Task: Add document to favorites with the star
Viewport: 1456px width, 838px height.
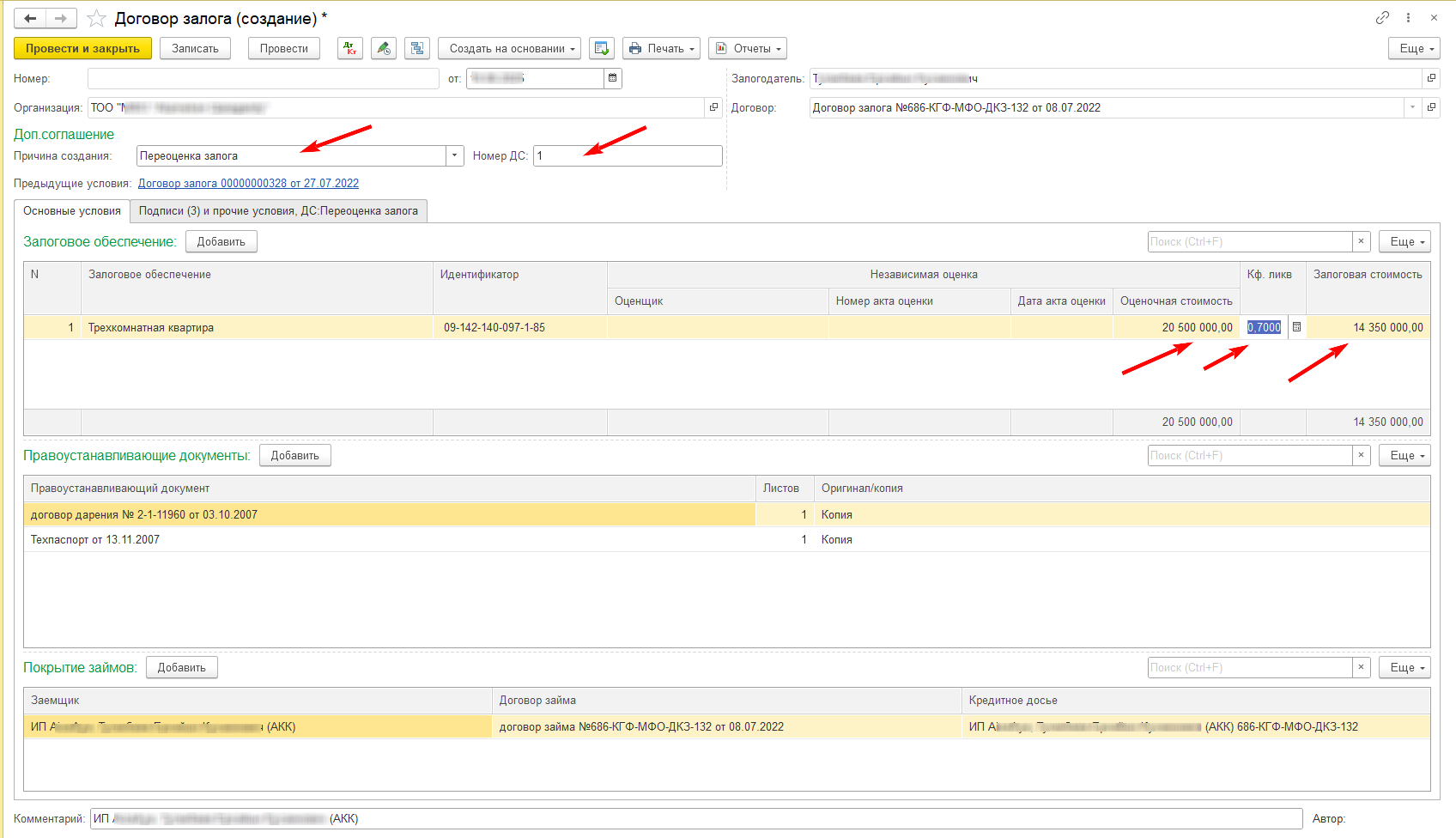Action: (97, 18)
